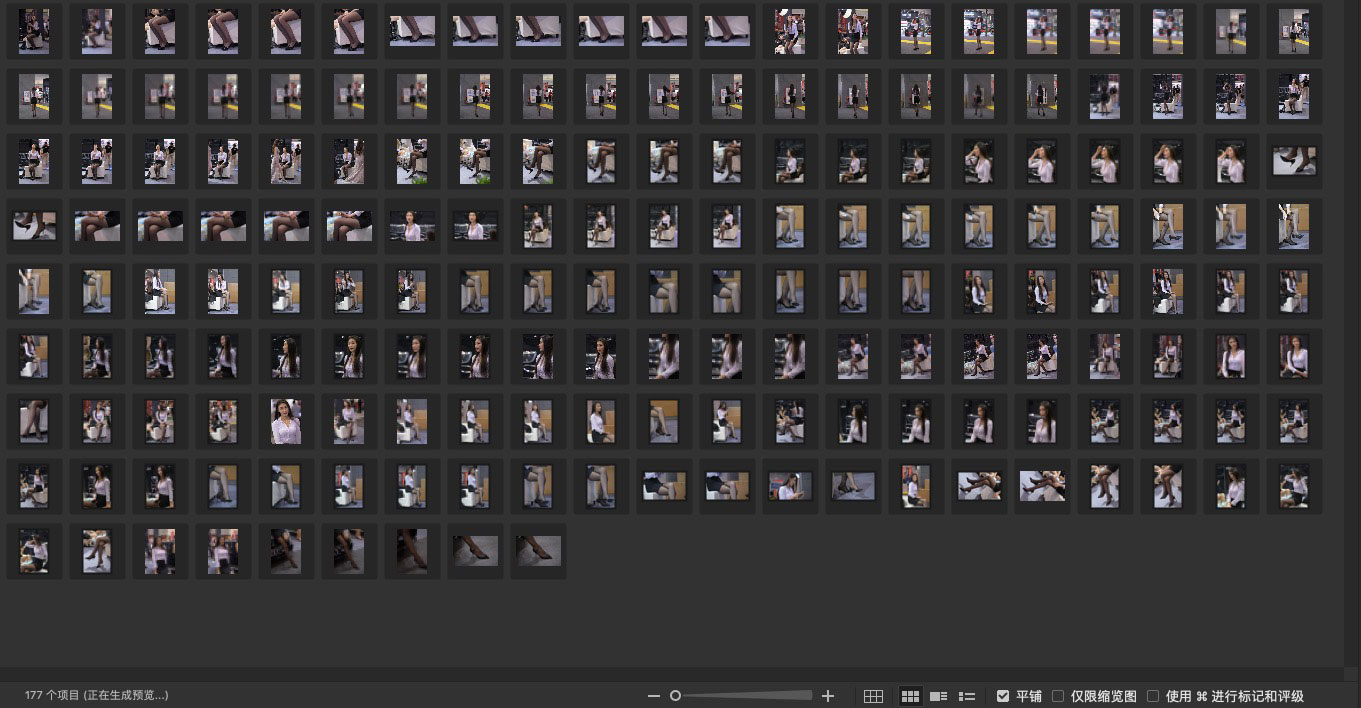Open the first thumbnail of the bottom row

pyautogui.click(x=34, y=551)
